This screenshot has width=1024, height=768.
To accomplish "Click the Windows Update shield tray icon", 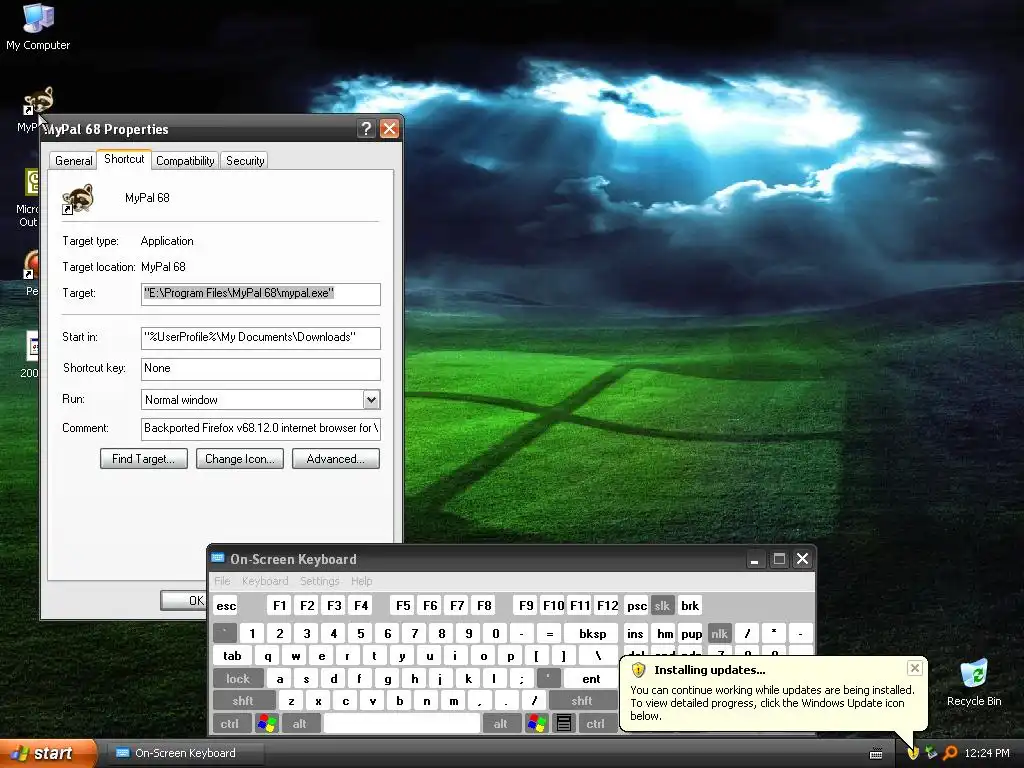I will (x=912, y=753).
